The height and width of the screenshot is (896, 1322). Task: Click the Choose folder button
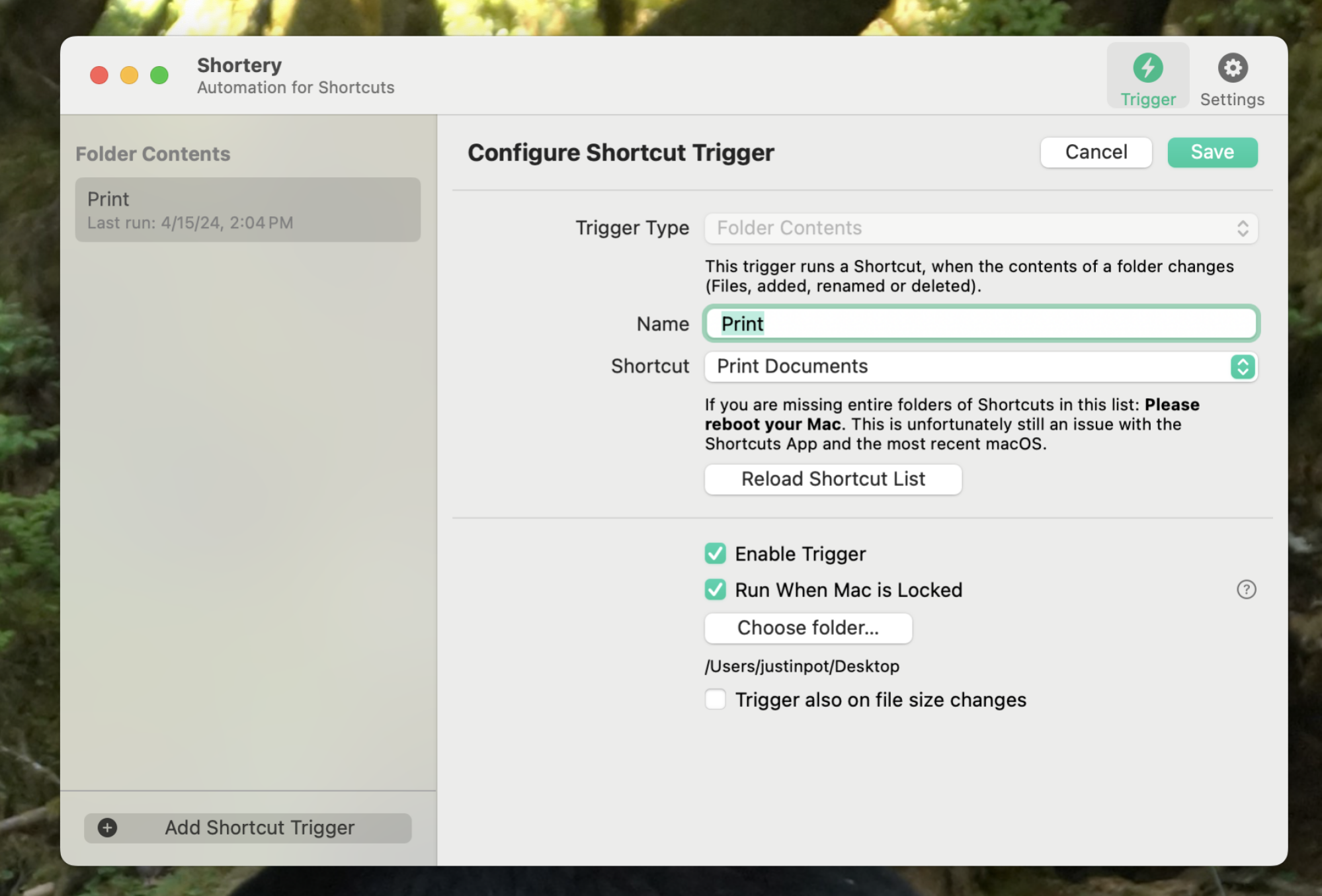click(x=808, y=627)
